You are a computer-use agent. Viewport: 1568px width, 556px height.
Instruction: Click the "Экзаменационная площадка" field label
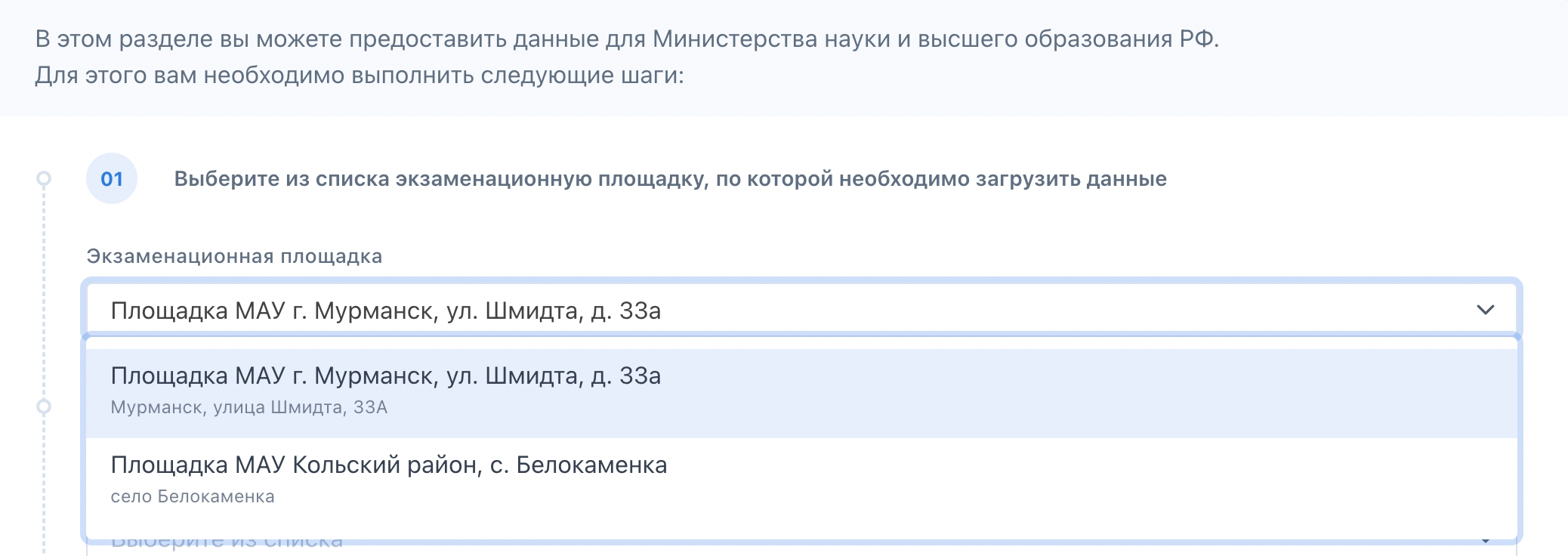point(234,256)
